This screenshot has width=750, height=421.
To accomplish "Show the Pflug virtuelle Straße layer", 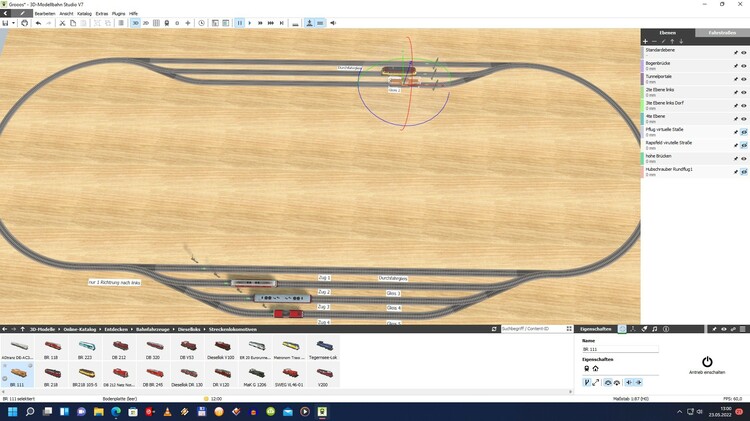I will (744, 132).
